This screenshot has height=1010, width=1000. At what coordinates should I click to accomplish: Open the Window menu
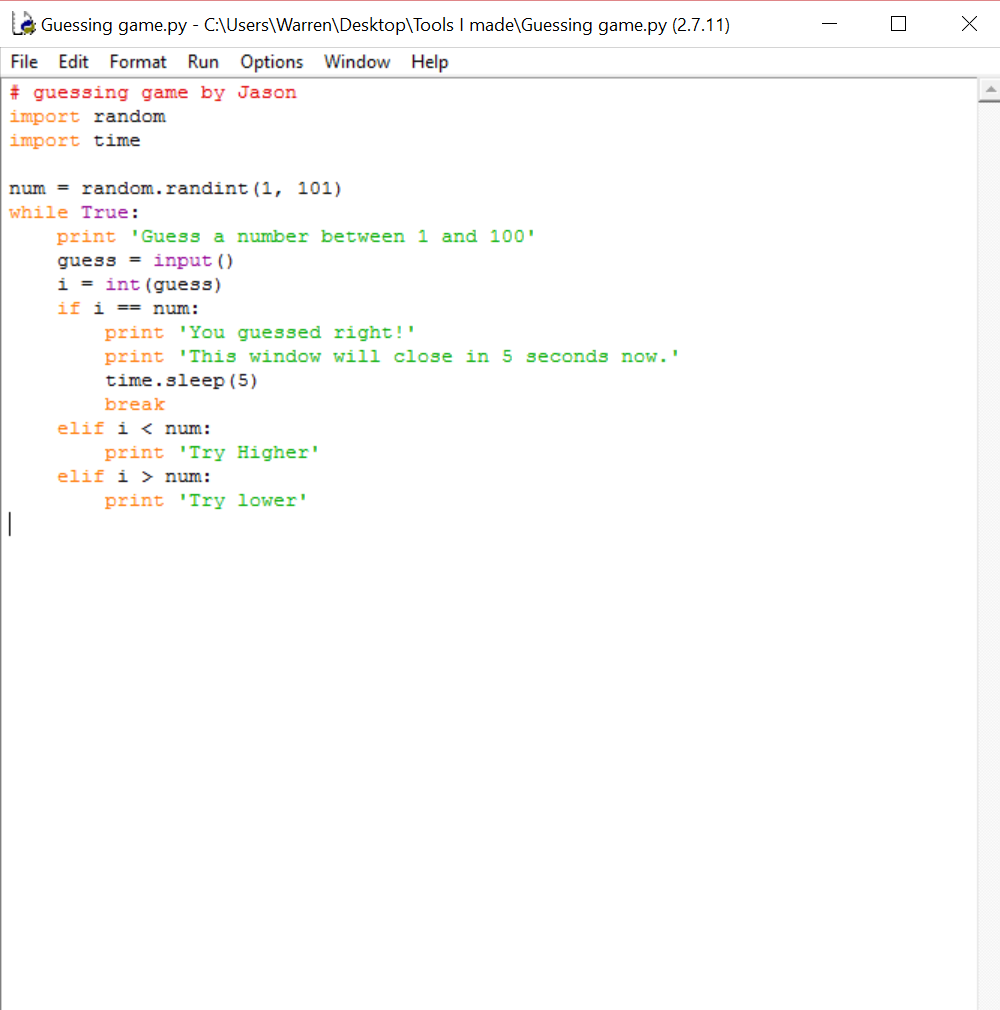[x=357, y=62]
